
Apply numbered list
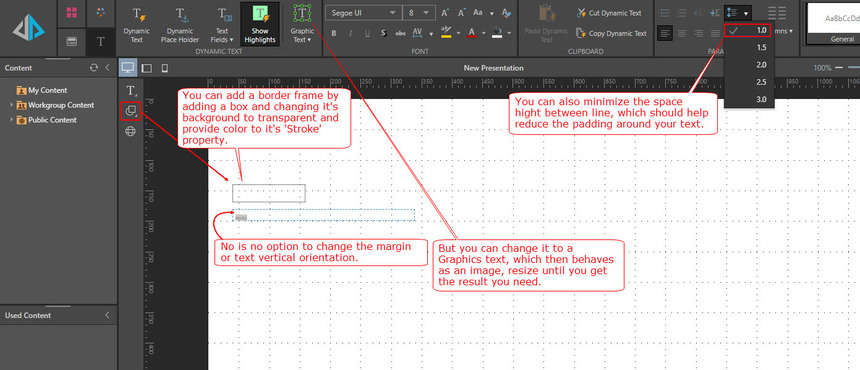(682, 13)
